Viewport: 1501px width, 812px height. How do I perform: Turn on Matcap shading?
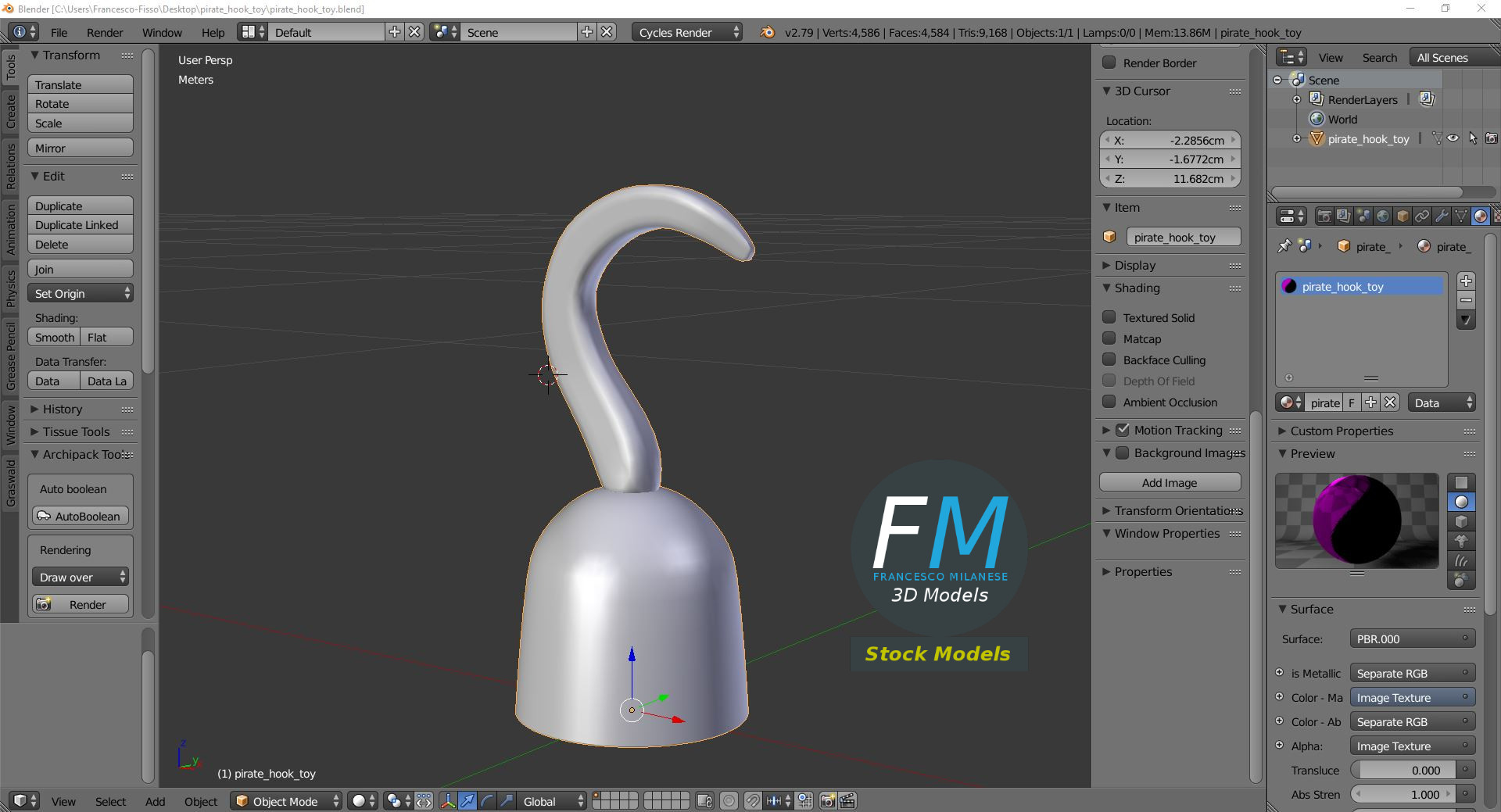[1109, 338]
